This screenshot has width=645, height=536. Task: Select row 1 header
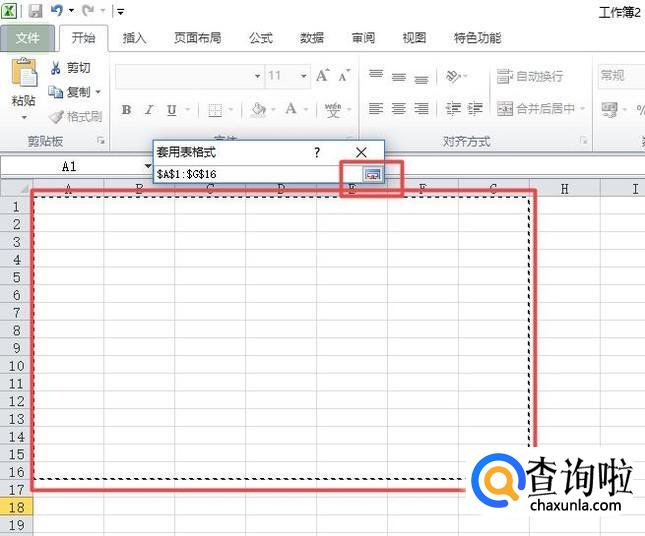16,207
